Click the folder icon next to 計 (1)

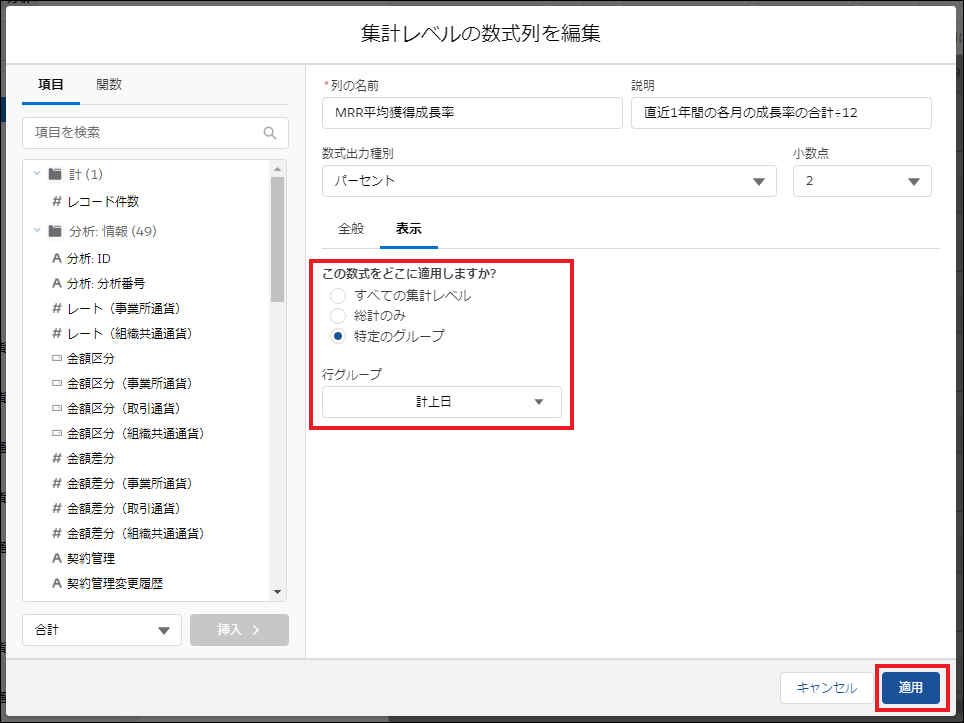[x=55, y=174]
